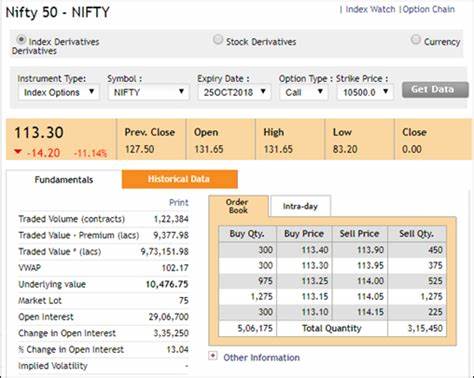474x378 pixels.
Task: Click the -14.20 change value
Action: pyautogui.click(x=44, y=153)
